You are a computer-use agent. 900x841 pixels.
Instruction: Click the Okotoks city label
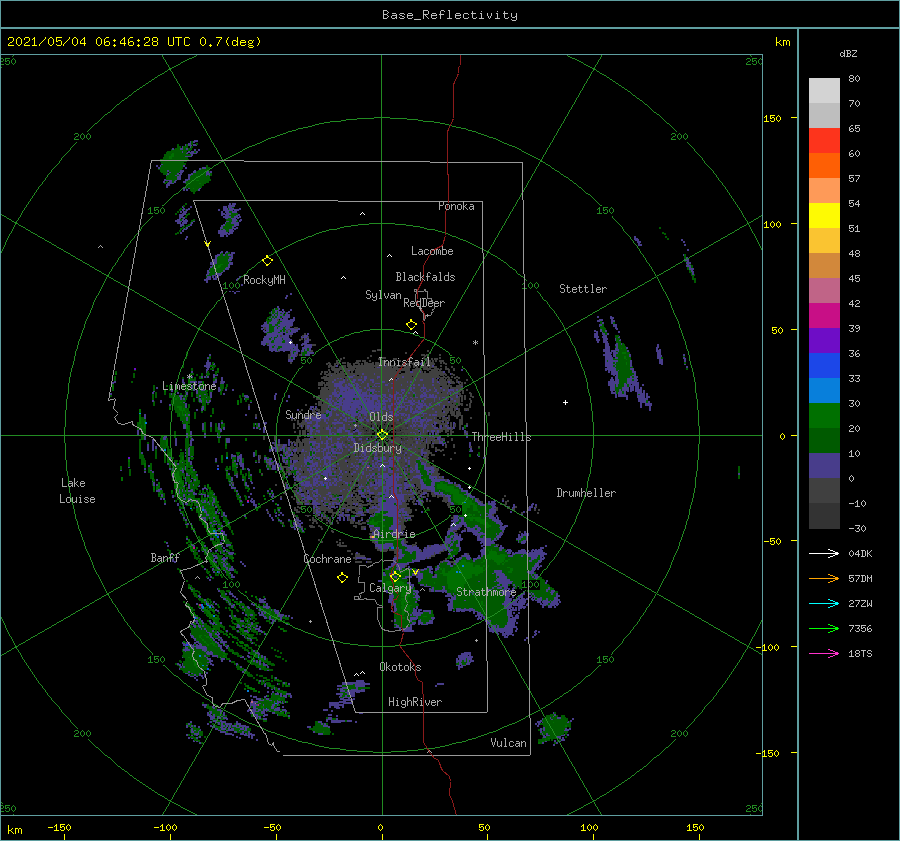point(400,666)
